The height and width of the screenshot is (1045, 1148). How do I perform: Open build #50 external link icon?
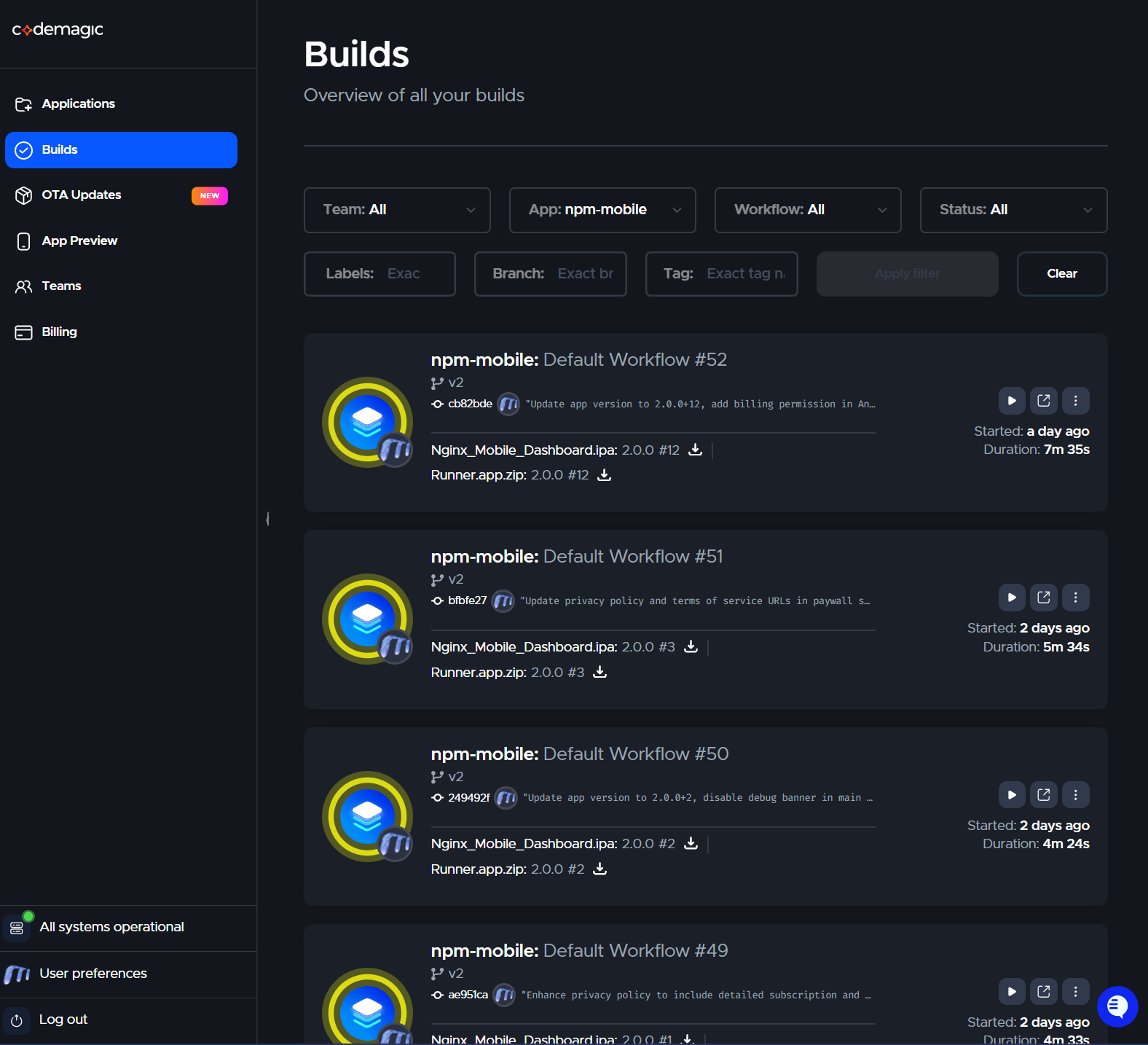coord(1044,795)
